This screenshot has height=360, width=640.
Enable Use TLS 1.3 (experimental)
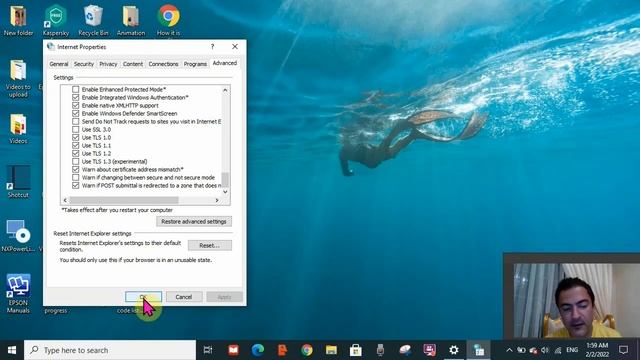click(x=76, y=161)
